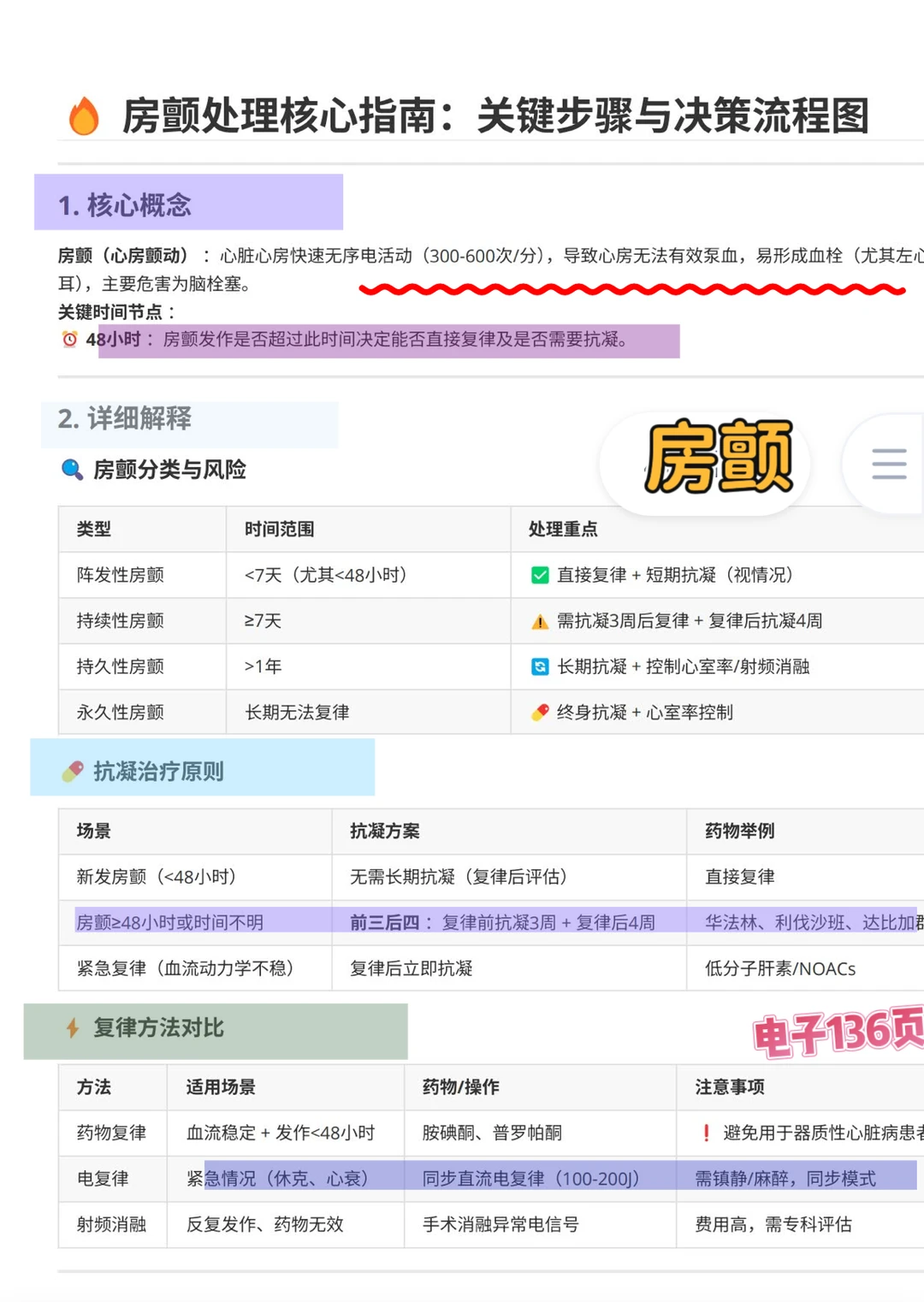Screen dimensions: 924x1302
Task: Click the magnifier icon before 房颤分类与风险
Action: (x=70, y=470)
